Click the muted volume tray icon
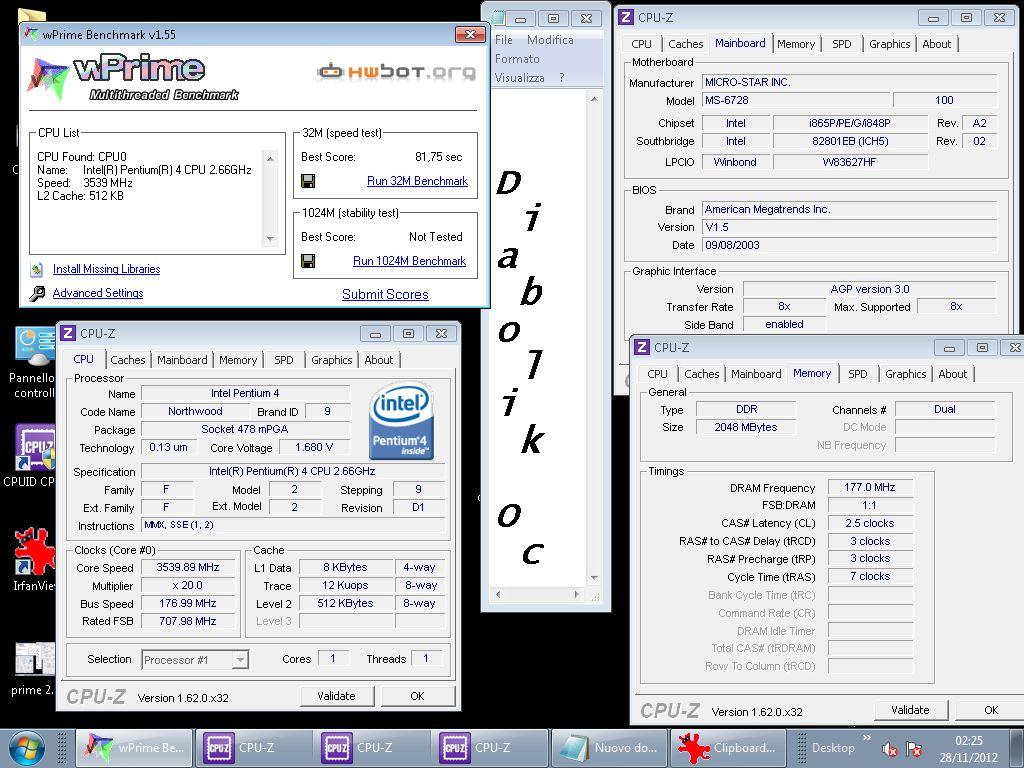The image size is (1024, 768). click(889, 750)
